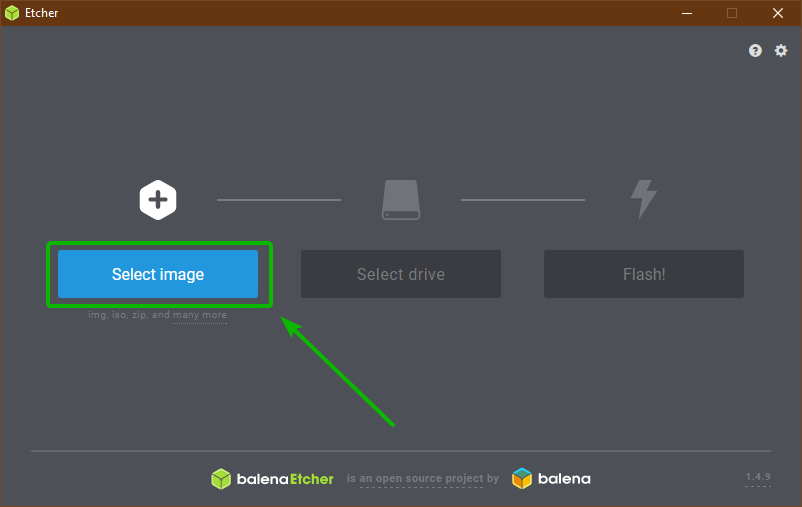
Task: Click the gray drive icon
Action: tap(401, 200)
